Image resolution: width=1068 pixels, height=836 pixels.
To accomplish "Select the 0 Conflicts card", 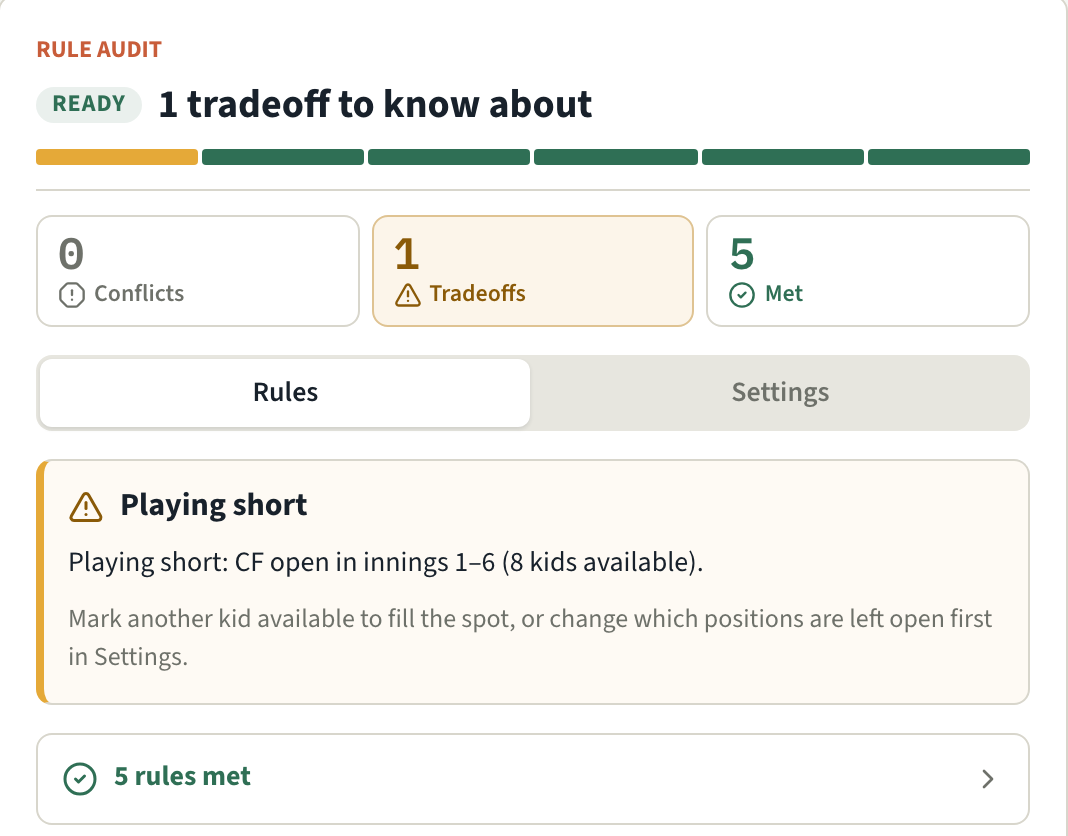I will [198, 271].
